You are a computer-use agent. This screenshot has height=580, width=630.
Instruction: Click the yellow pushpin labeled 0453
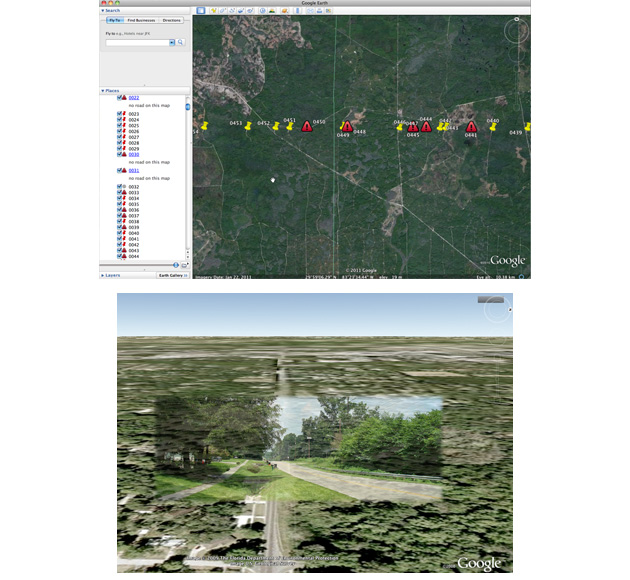248,126
